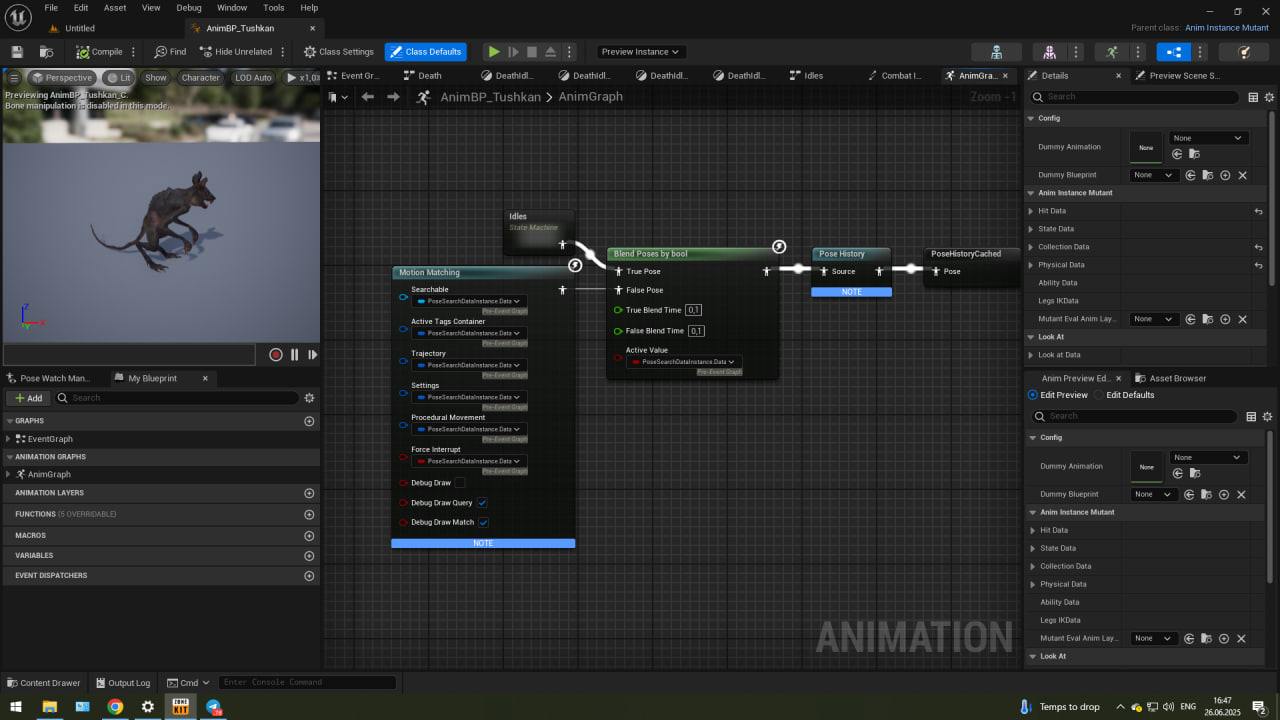Click the Compile button
Screen dimensions: 1280x720
click(x=100, y=52)
